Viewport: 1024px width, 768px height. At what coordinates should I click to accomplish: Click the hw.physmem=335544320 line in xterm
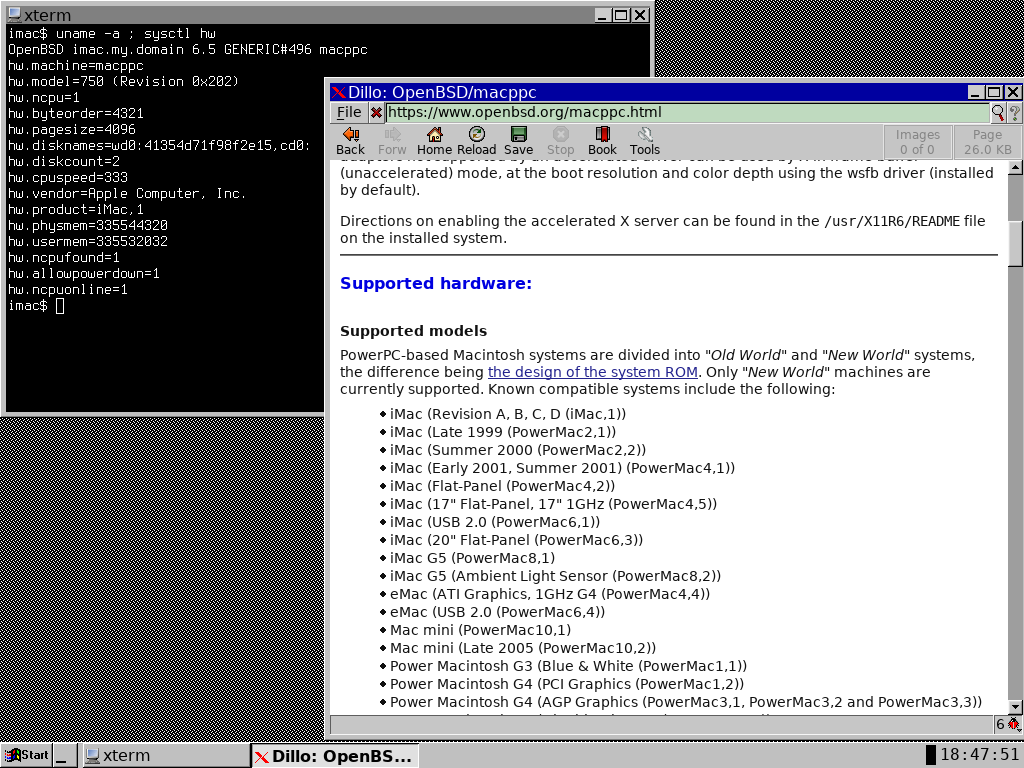[x=88, y=225]
